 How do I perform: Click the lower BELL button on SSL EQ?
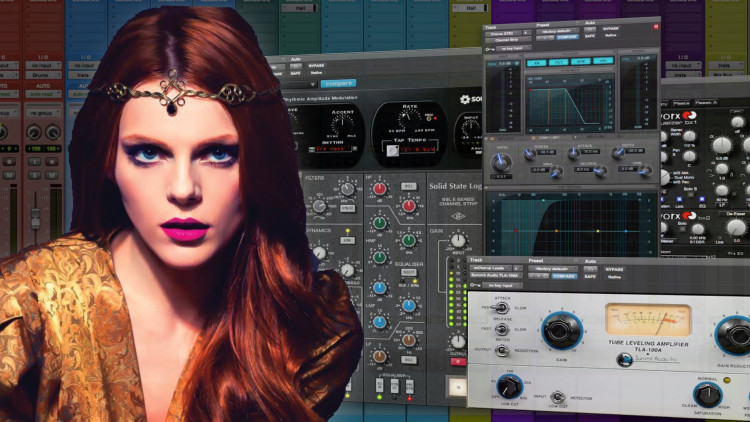tap(408, 359)
